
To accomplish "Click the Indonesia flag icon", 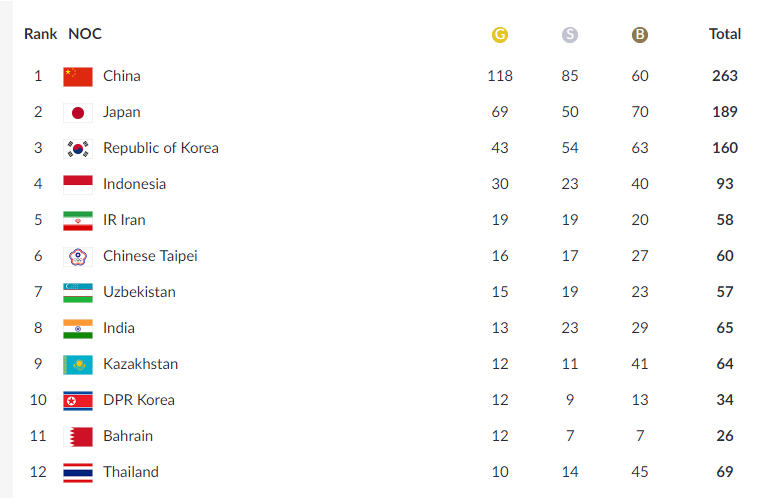I will [x=78, y=185].
